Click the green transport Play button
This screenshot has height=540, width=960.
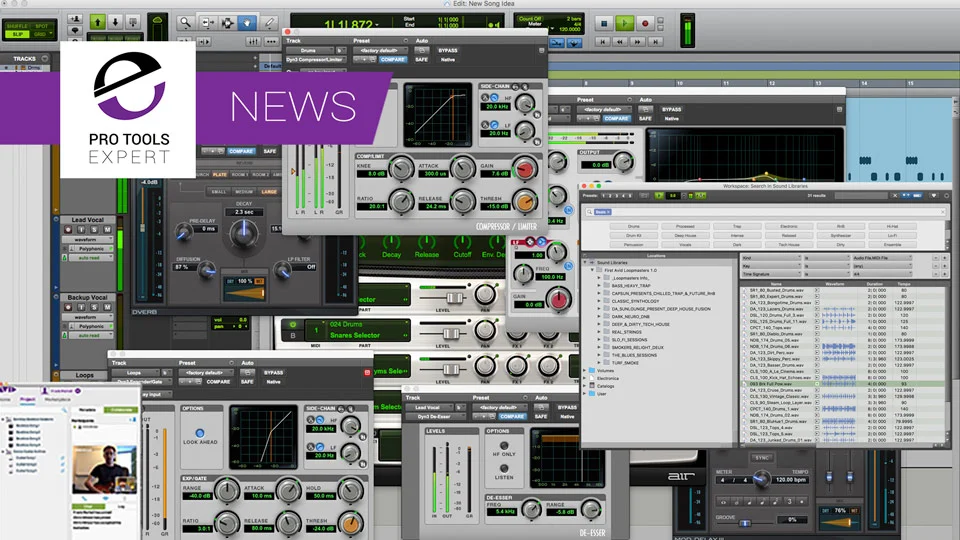tap(624, 23)
